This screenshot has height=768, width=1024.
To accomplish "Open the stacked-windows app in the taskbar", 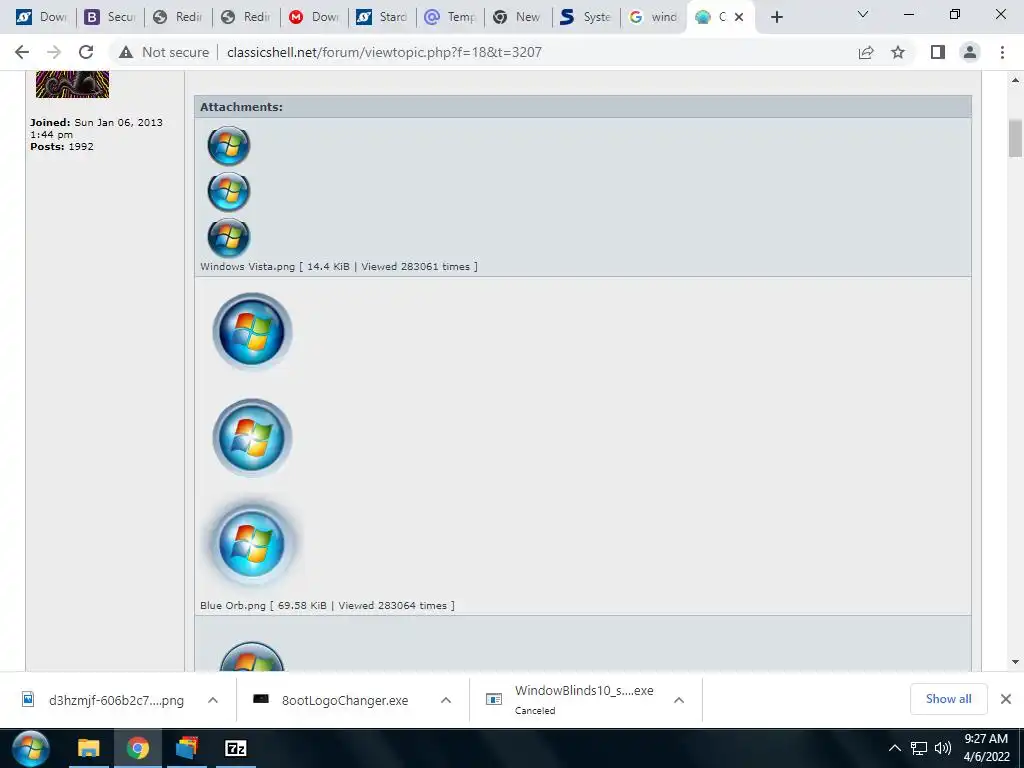I will point(187,748).
